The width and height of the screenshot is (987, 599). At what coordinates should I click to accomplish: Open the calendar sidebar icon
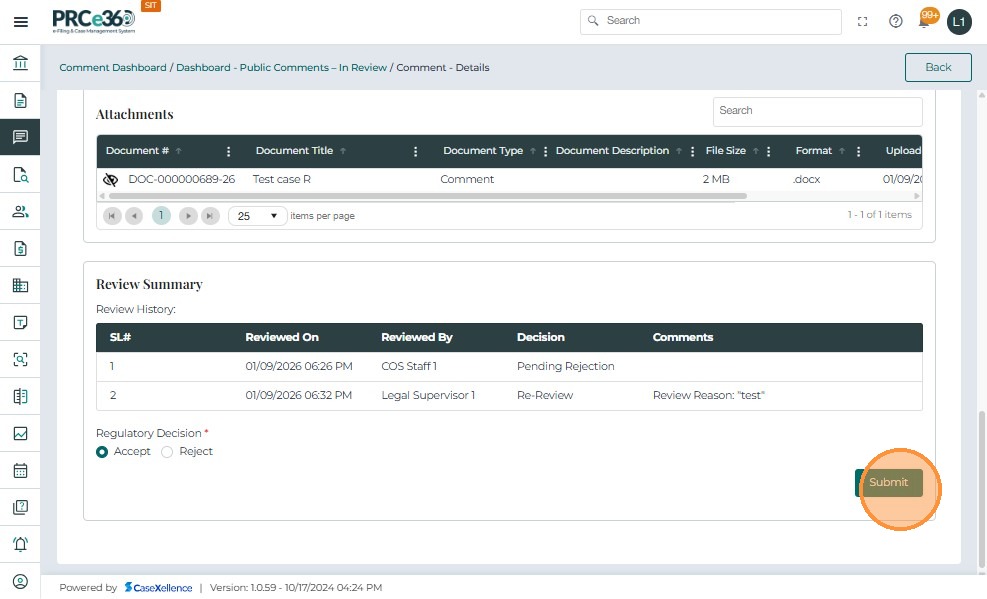[x=20, y=470]
